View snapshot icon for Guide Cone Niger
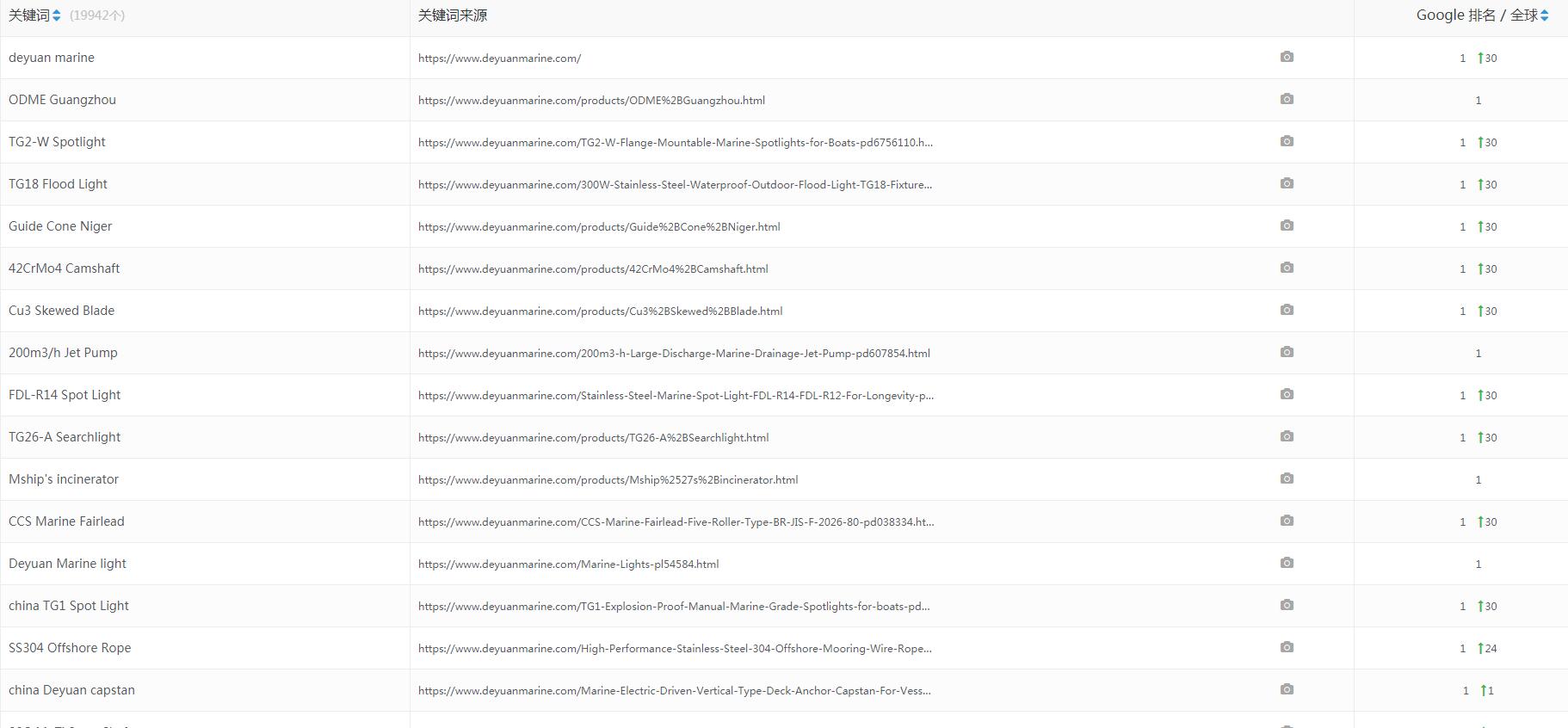 [1287, 225]
